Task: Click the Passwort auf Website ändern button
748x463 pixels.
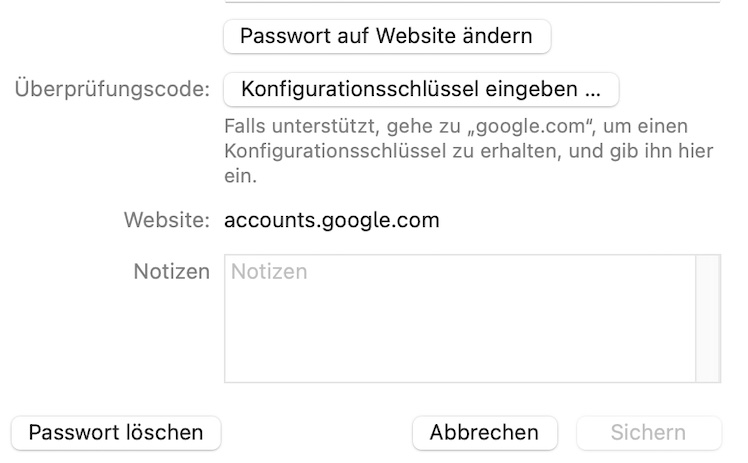Action: (x=386, y=37)
